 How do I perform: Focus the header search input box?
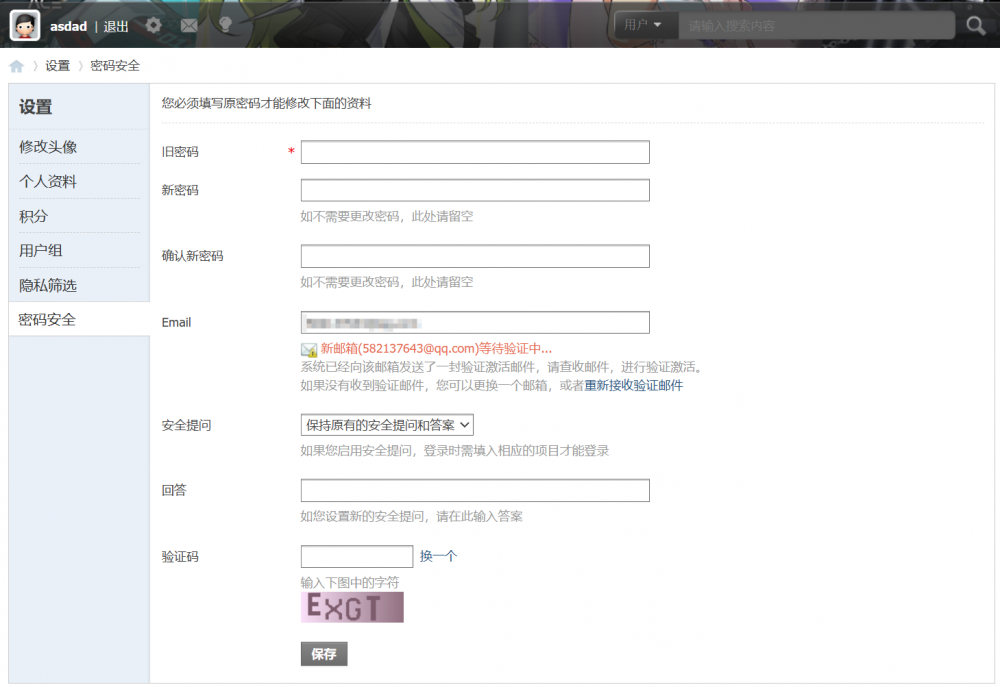tap(816, 26)
